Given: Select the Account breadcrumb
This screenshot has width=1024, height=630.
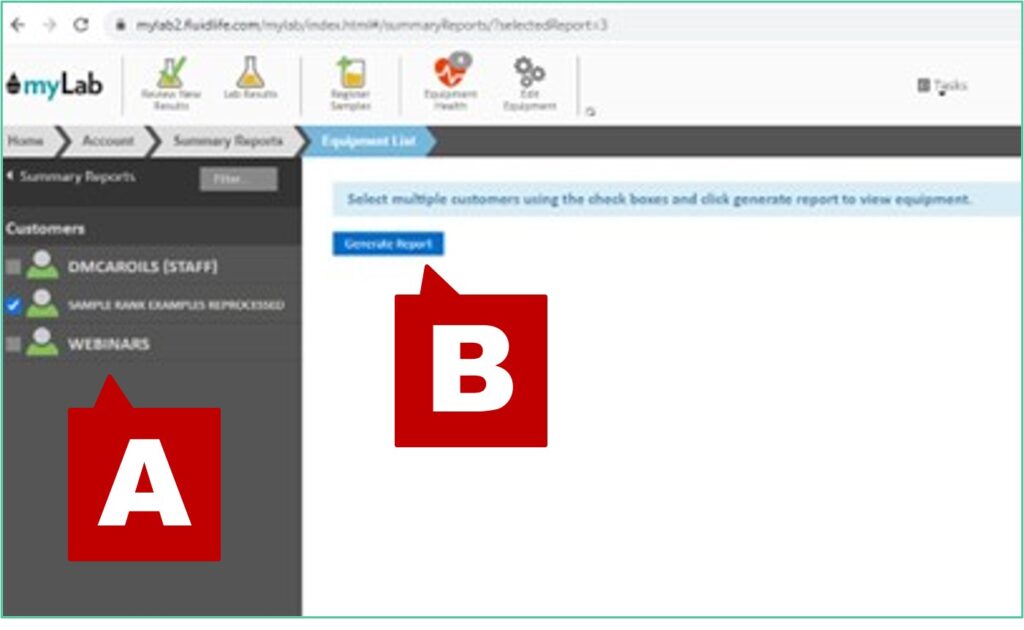Looking at the screenshot, I should [107, 141].
